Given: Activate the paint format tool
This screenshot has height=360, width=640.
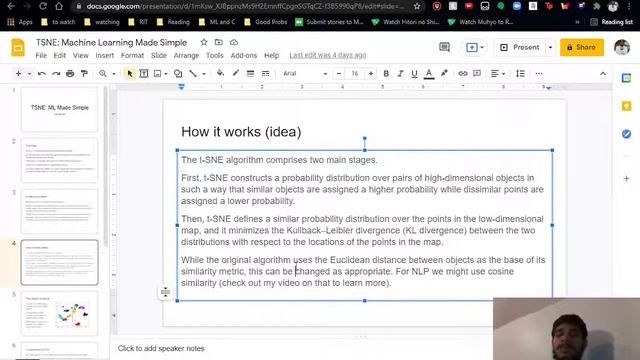Looking at the screenshot, I should (84, 73).
